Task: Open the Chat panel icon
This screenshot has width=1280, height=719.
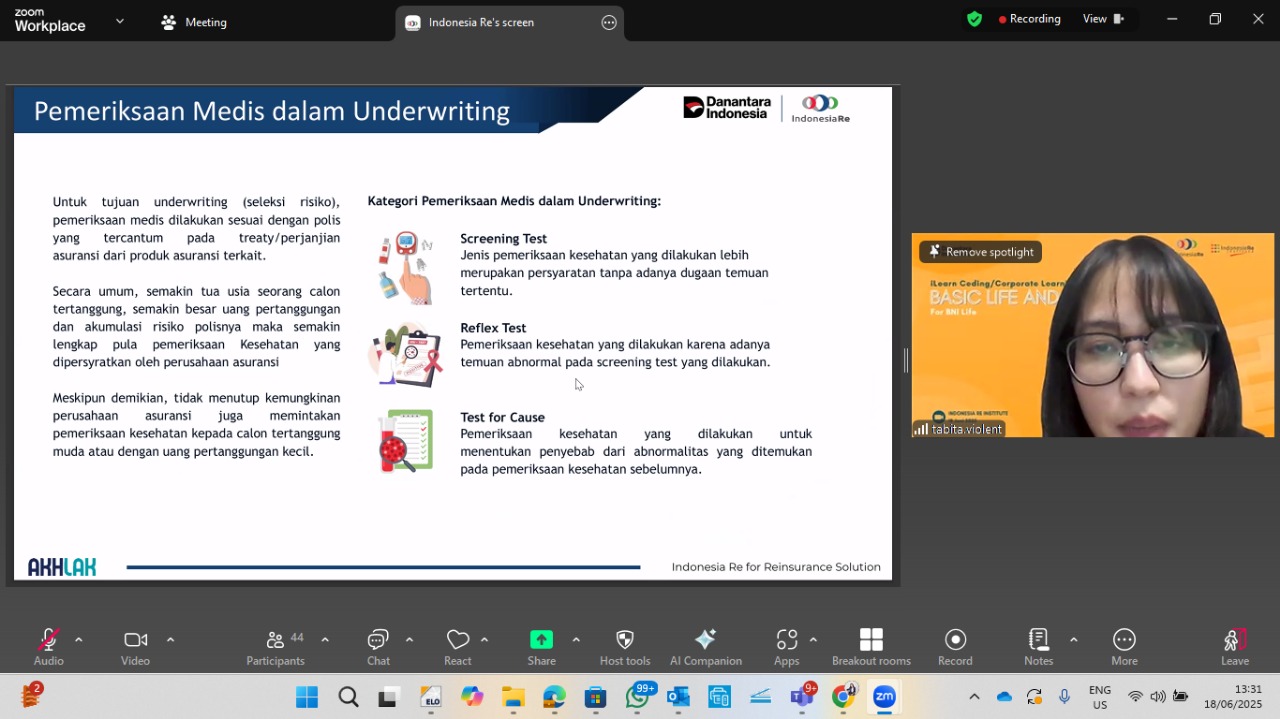Action: (x=378, y=647)
